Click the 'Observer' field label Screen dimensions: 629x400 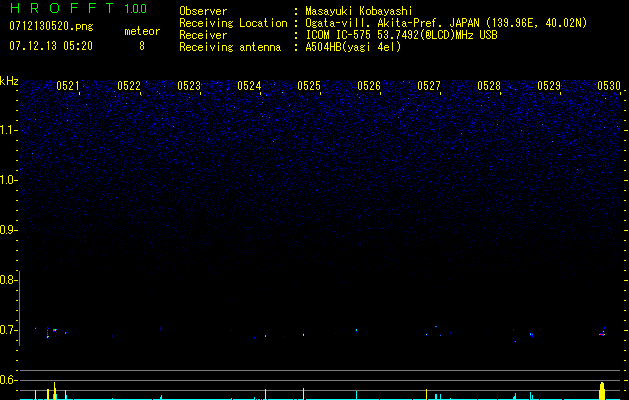pyautogui.click(x=203, y=11)
